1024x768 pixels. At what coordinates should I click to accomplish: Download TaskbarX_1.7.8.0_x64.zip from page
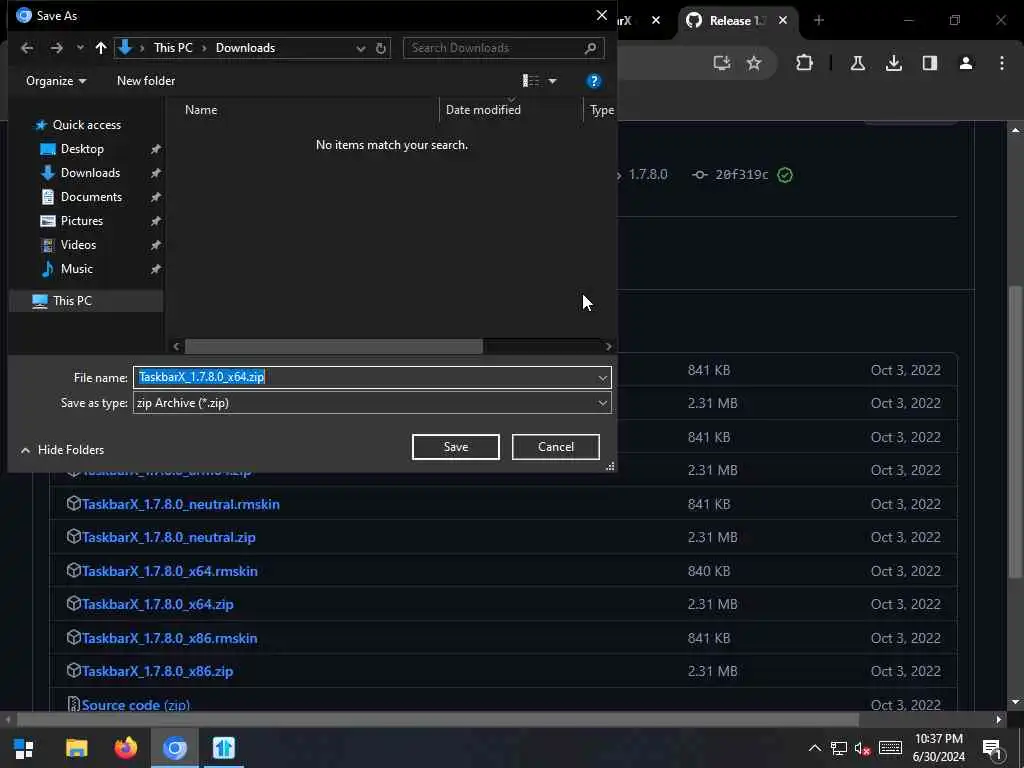tap(157, 605)
